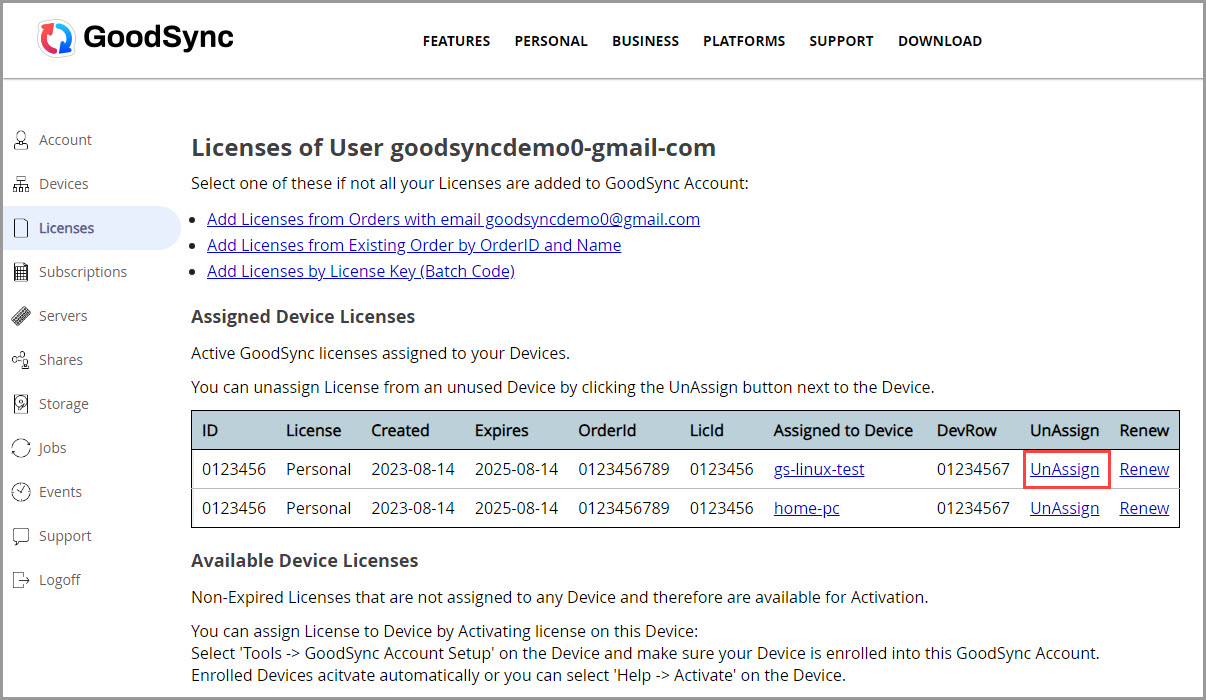Screen dimensions: 1206x700
Task: Renew the home-pc device license
Action: pos(1144,507)
